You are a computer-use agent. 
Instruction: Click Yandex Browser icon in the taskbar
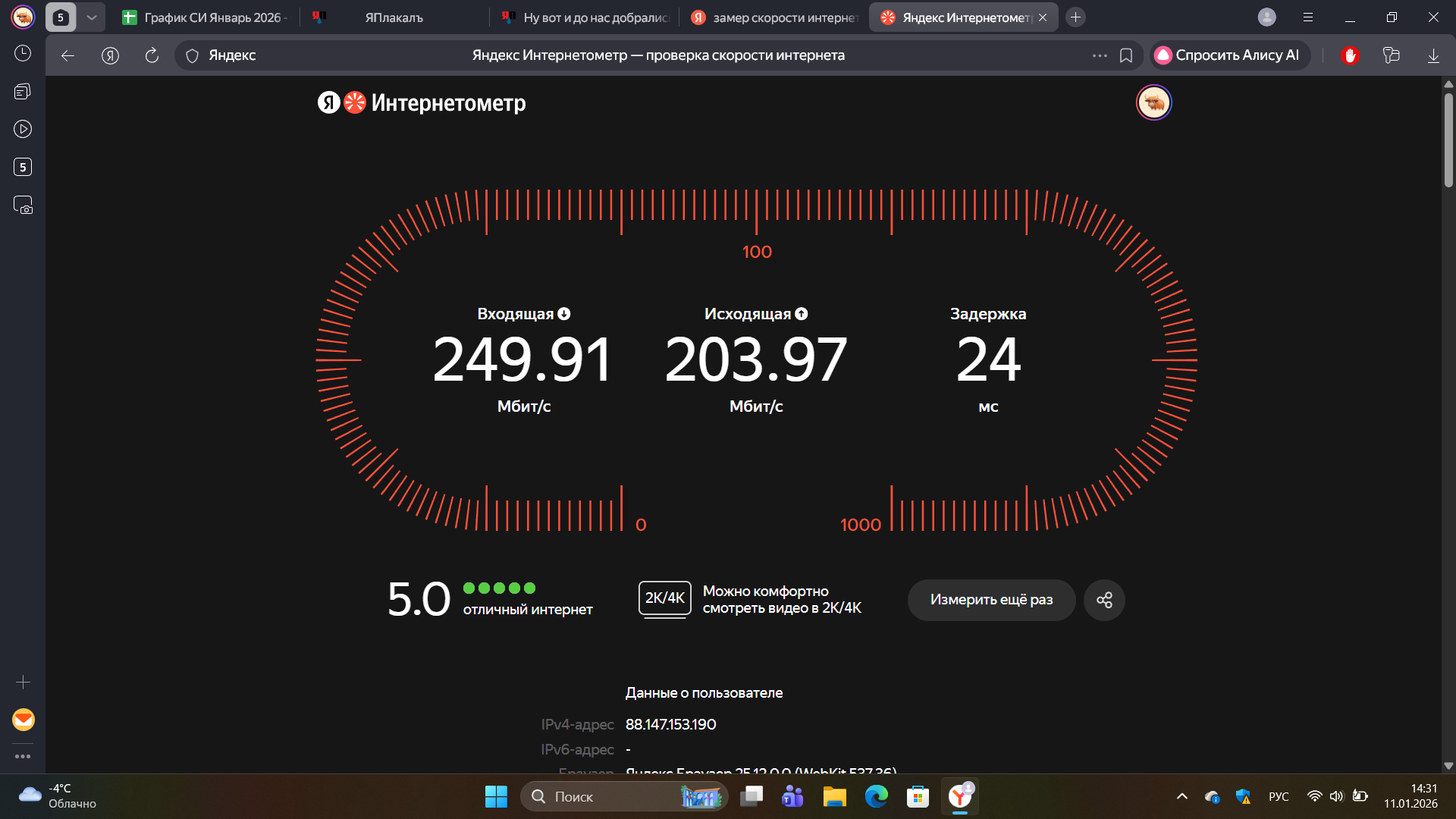(960, 796)
